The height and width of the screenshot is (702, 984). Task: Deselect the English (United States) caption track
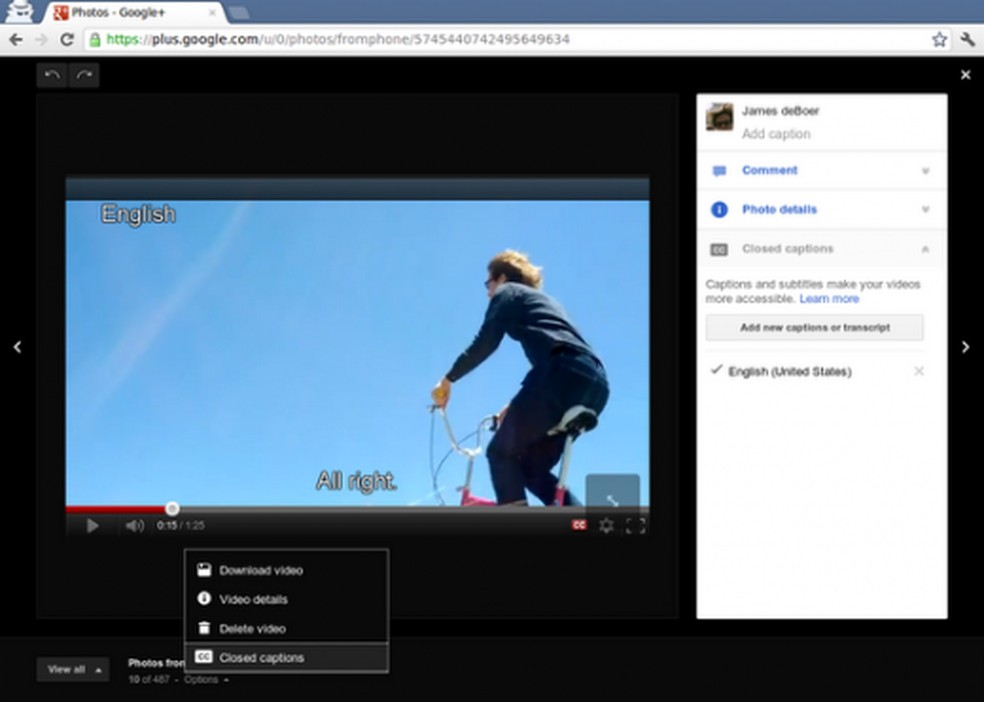[x=919, y=371]
